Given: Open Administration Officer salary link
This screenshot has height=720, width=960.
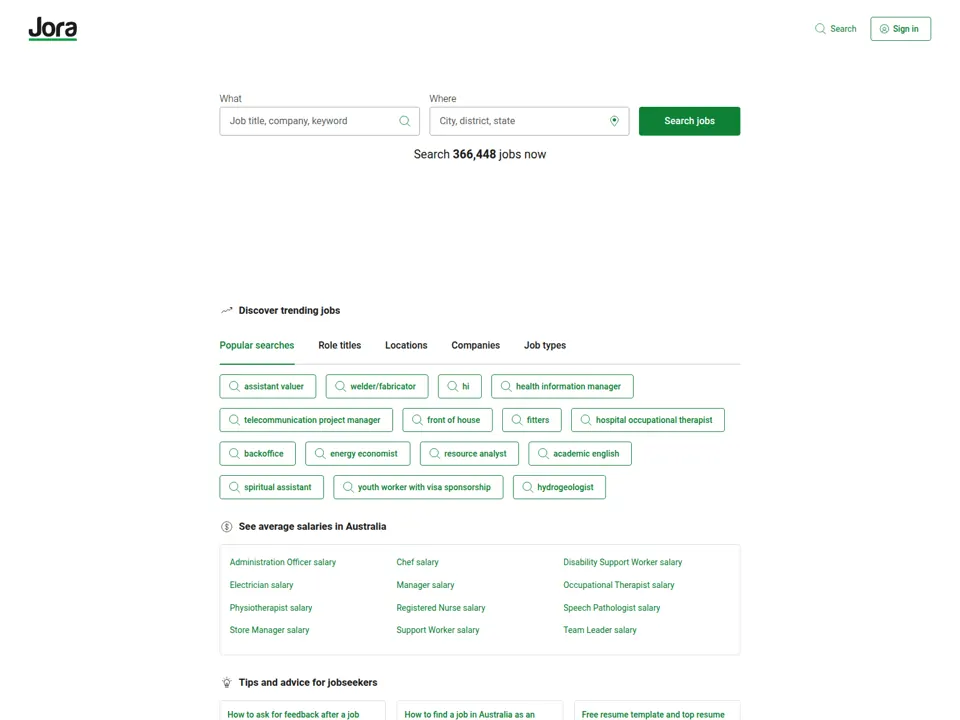Looking at the screenshot, I should (x=283, y=562).
